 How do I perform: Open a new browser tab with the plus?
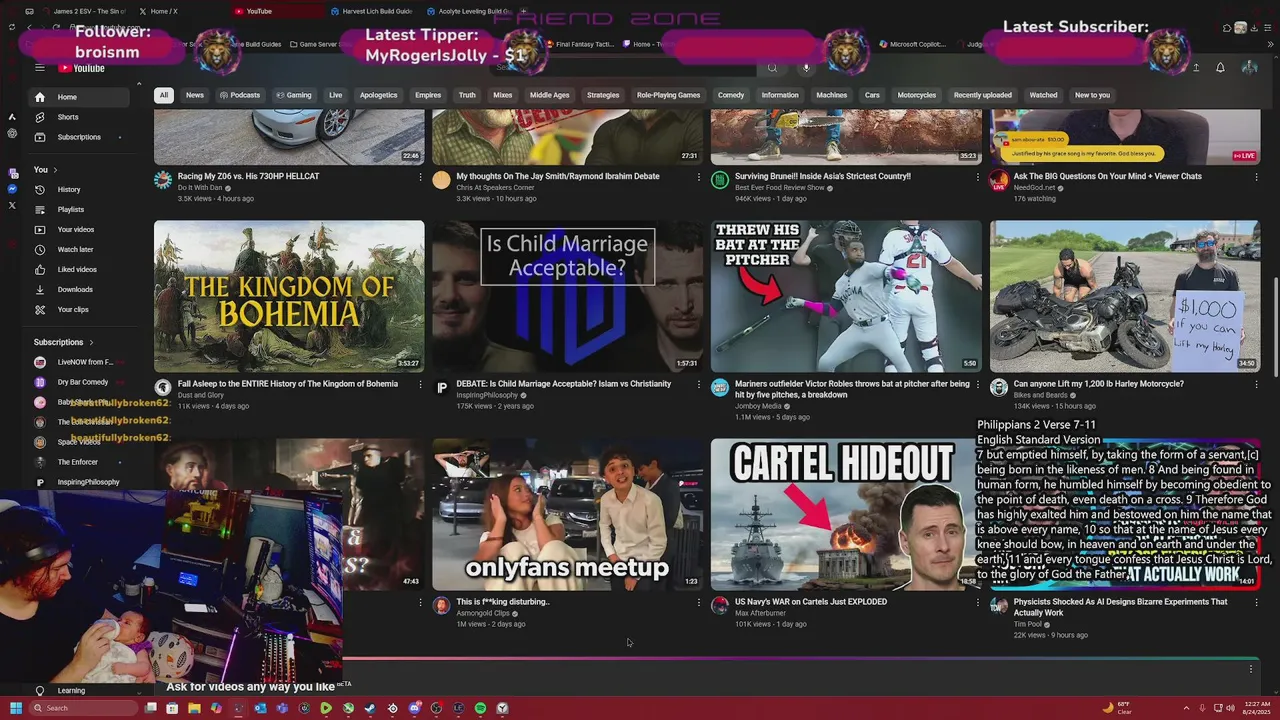click(x=522, y=11)
